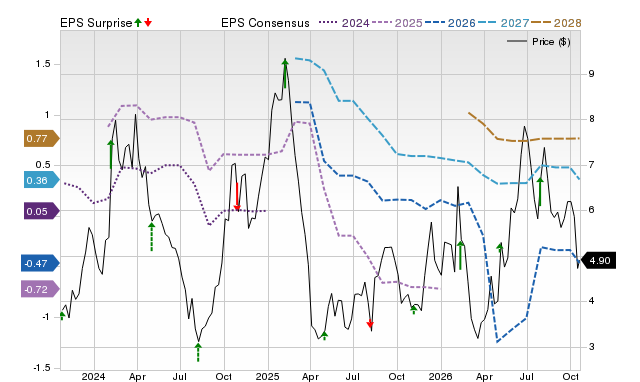The width and height of the screenshot is (640, 382).
Task: Click the 1.5 label on the EPS axis
Action: click(43, 64)
